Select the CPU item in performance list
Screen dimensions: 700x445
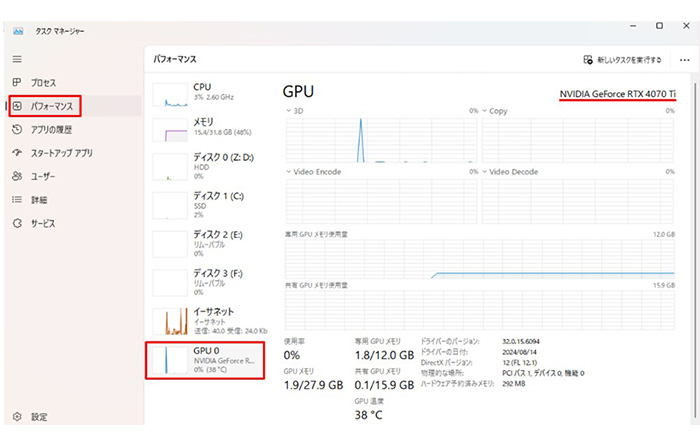(205, 93)
